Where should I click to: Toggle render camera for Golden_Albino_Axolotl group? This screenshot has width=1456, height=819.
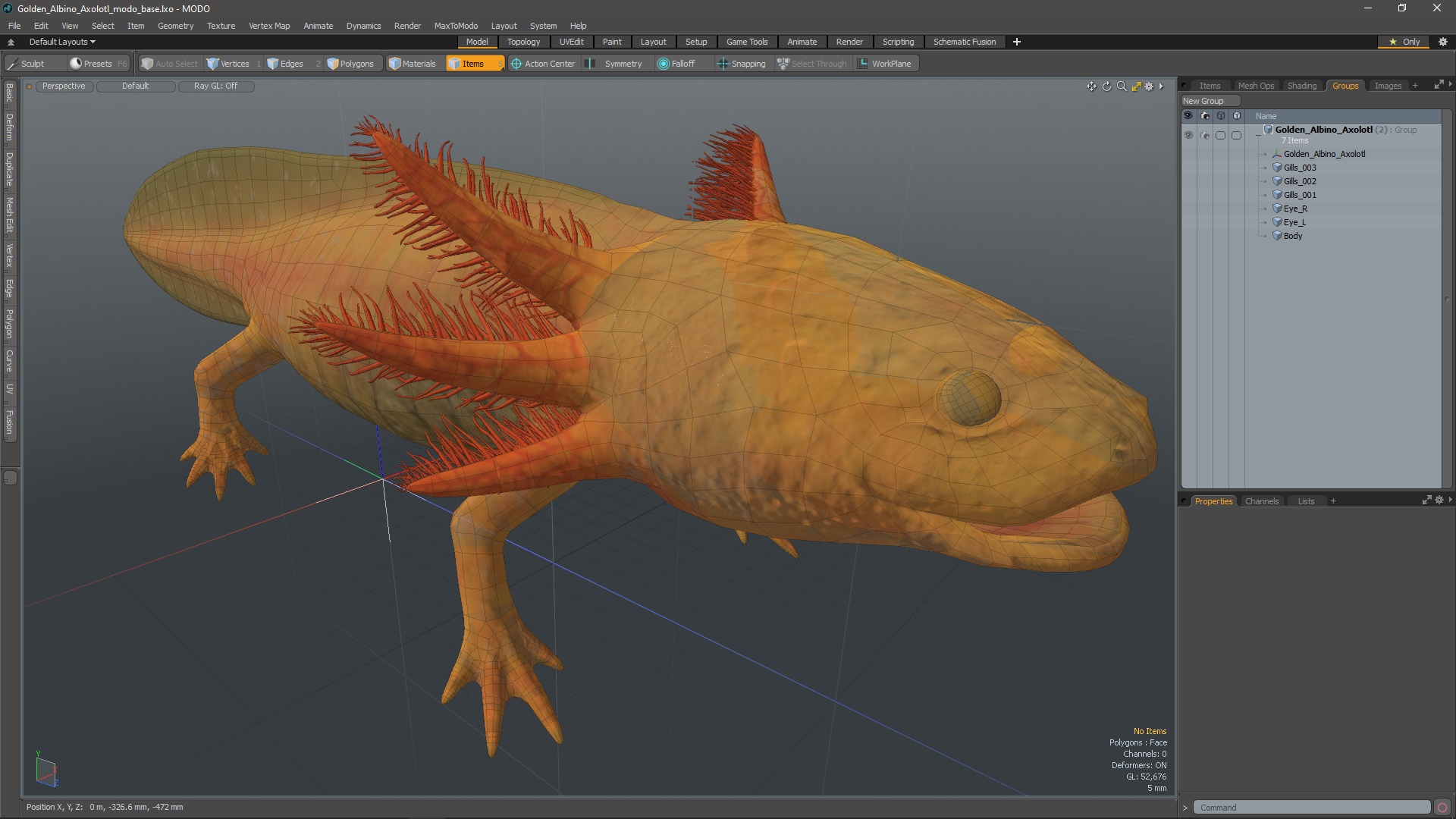[x=1205, y=135]
